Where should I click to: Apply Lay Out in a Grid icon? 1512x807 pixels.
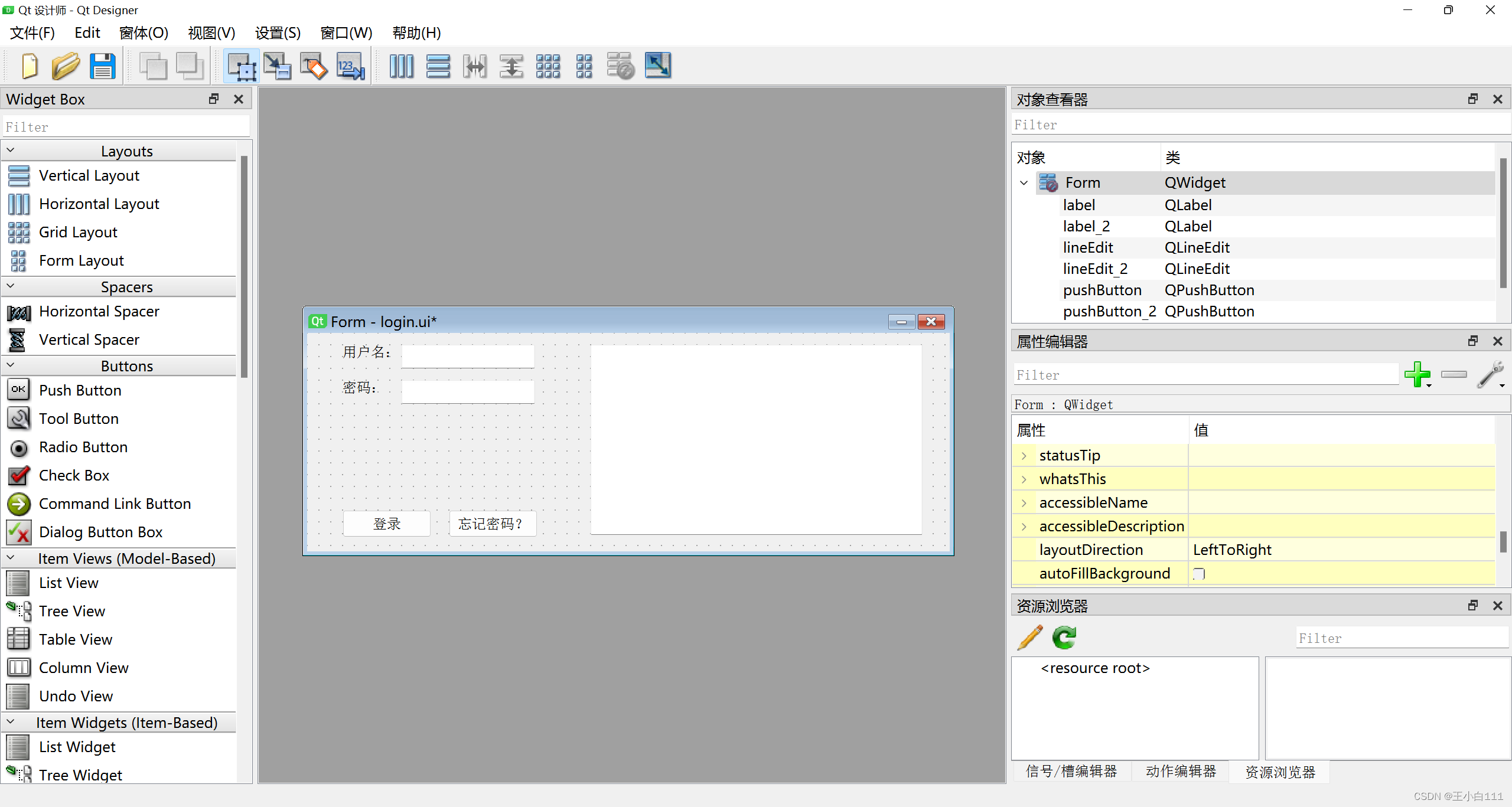[548, 66]
